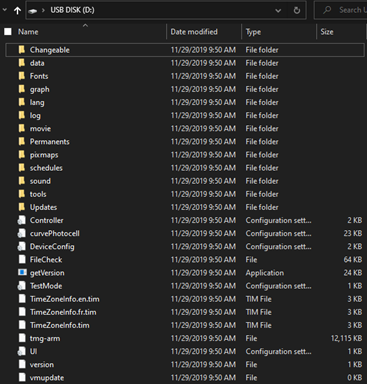Select the Changeable folder icon
Screen dimensions: 367x384
[x=22, y=50]
